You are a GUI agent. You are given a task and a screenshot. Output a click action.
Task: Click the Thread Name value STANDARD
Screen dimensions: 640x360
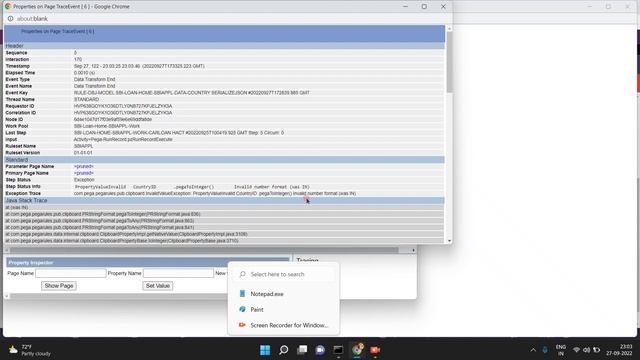coord(87,99)
